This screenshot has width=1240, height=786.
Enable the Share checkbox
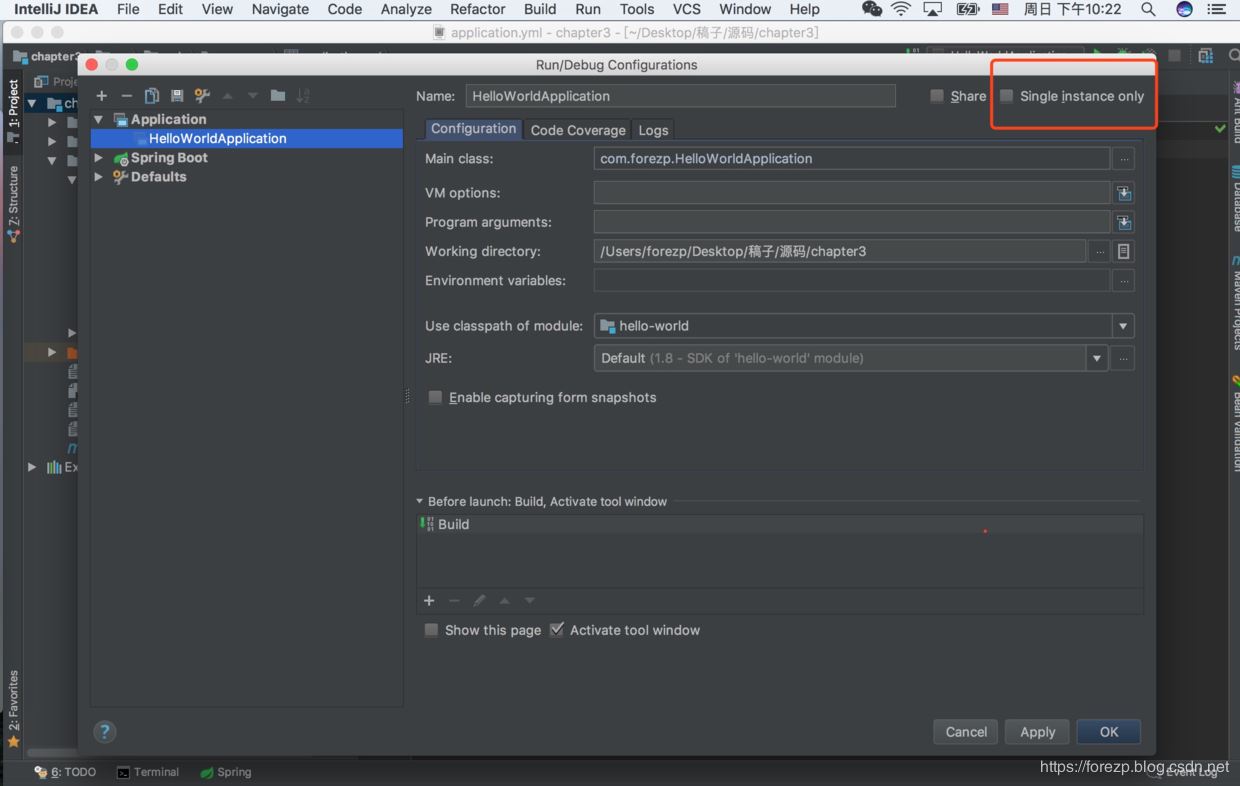point(937,96)
